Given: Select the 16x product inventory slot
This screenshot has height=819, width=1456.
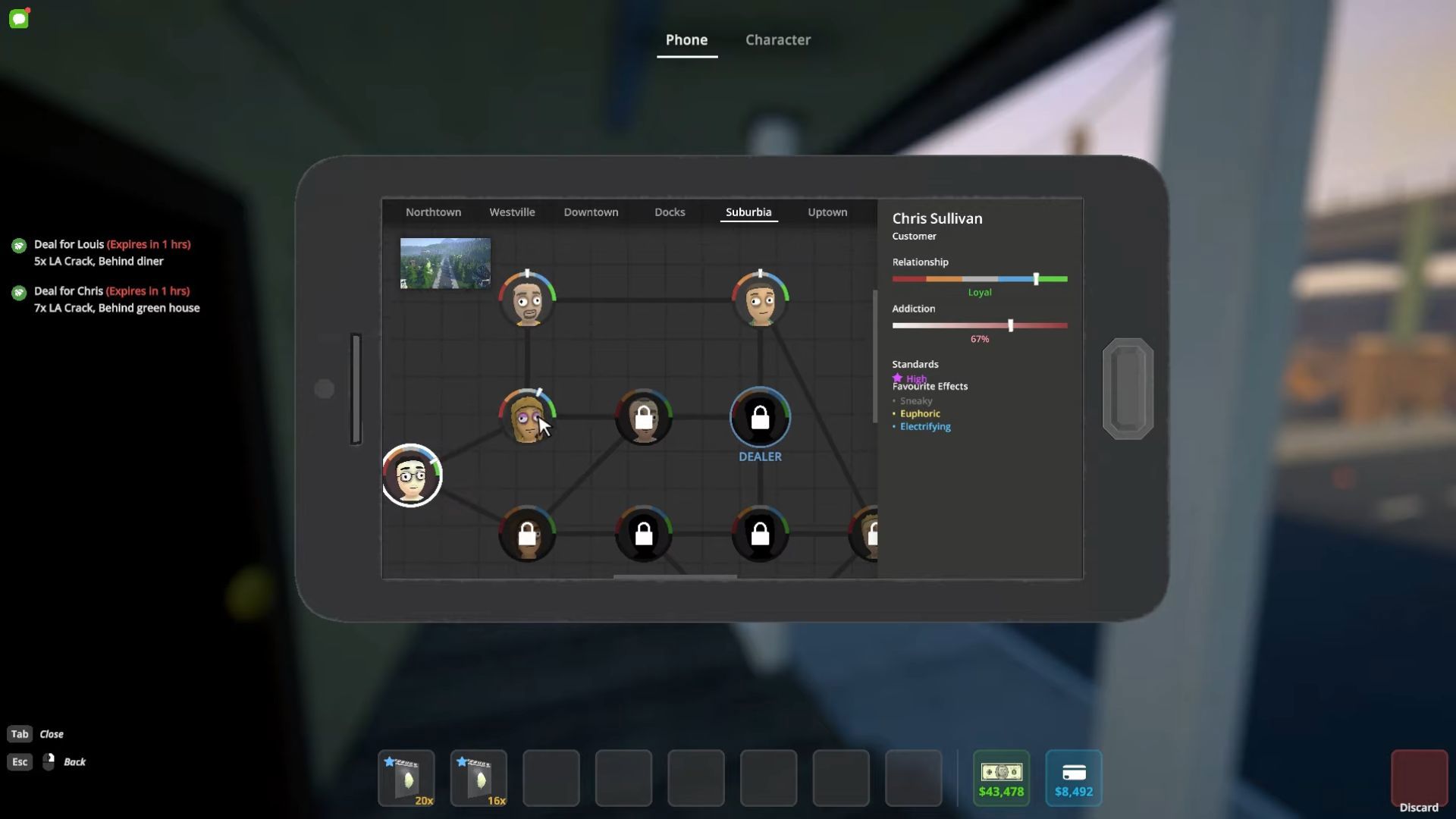Looking at the screenshot, I should coord(479,778).
